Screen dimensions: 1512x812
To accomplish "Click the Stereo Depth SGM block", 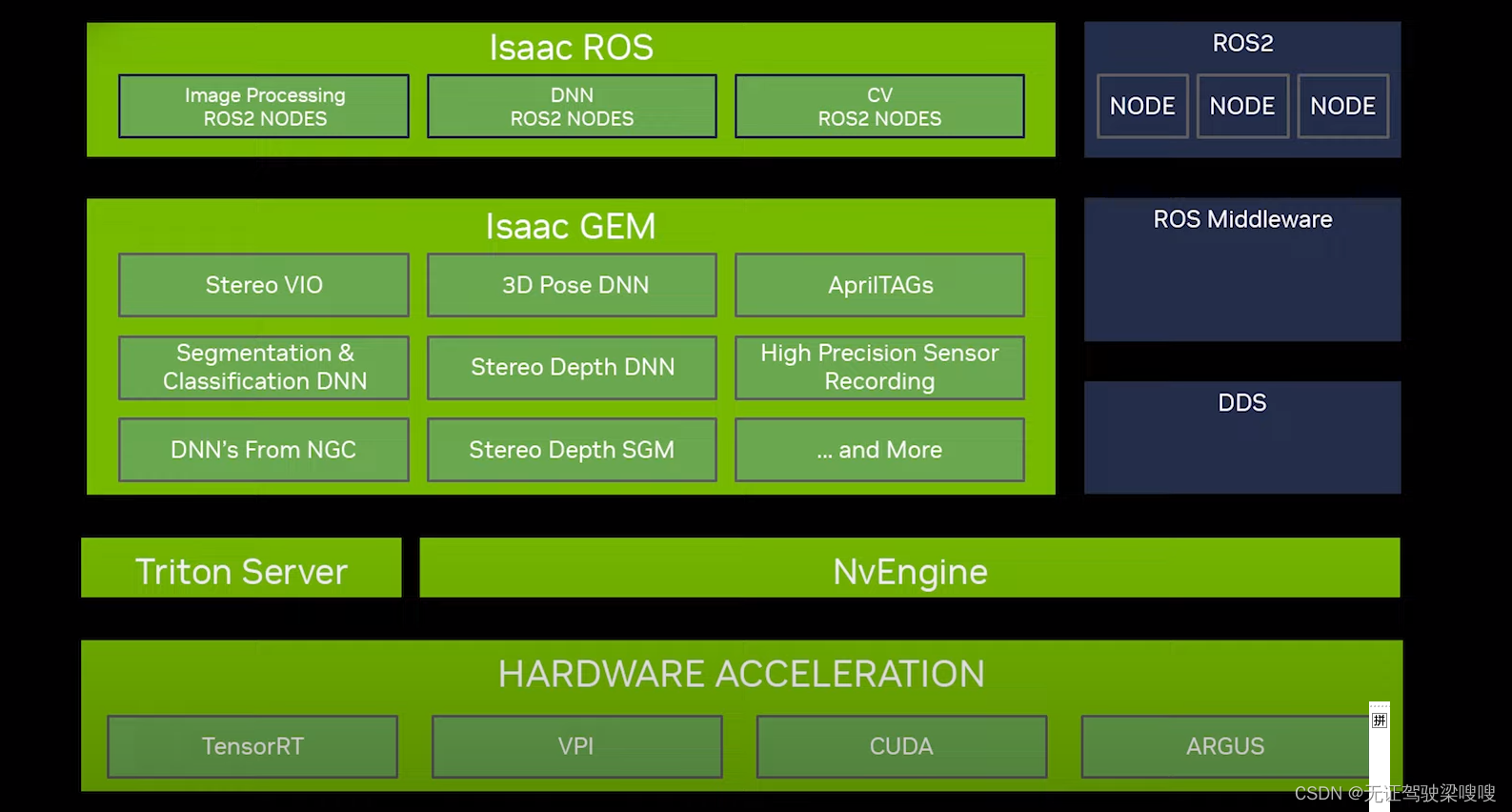I will click(x=572, y=450).
